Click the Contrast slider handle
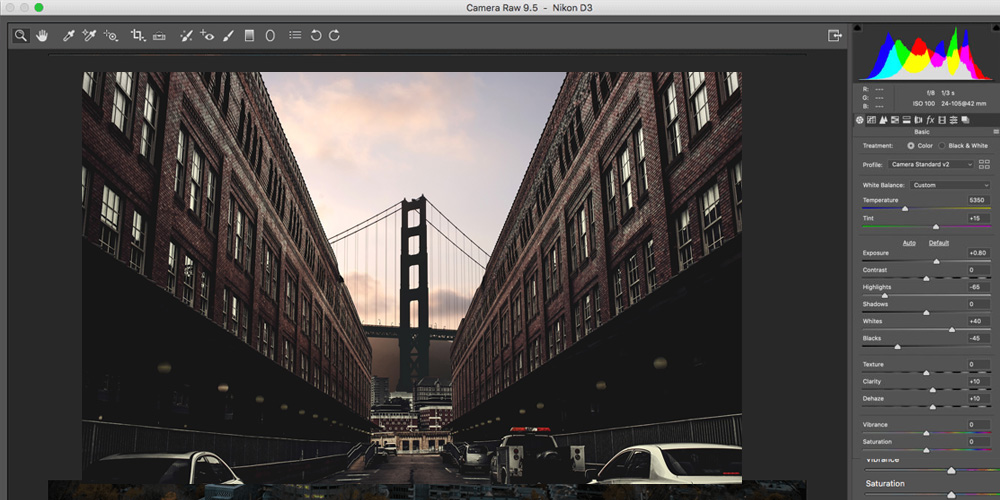This screenshot has width=1000, height=500. click(x=926, y=279)
